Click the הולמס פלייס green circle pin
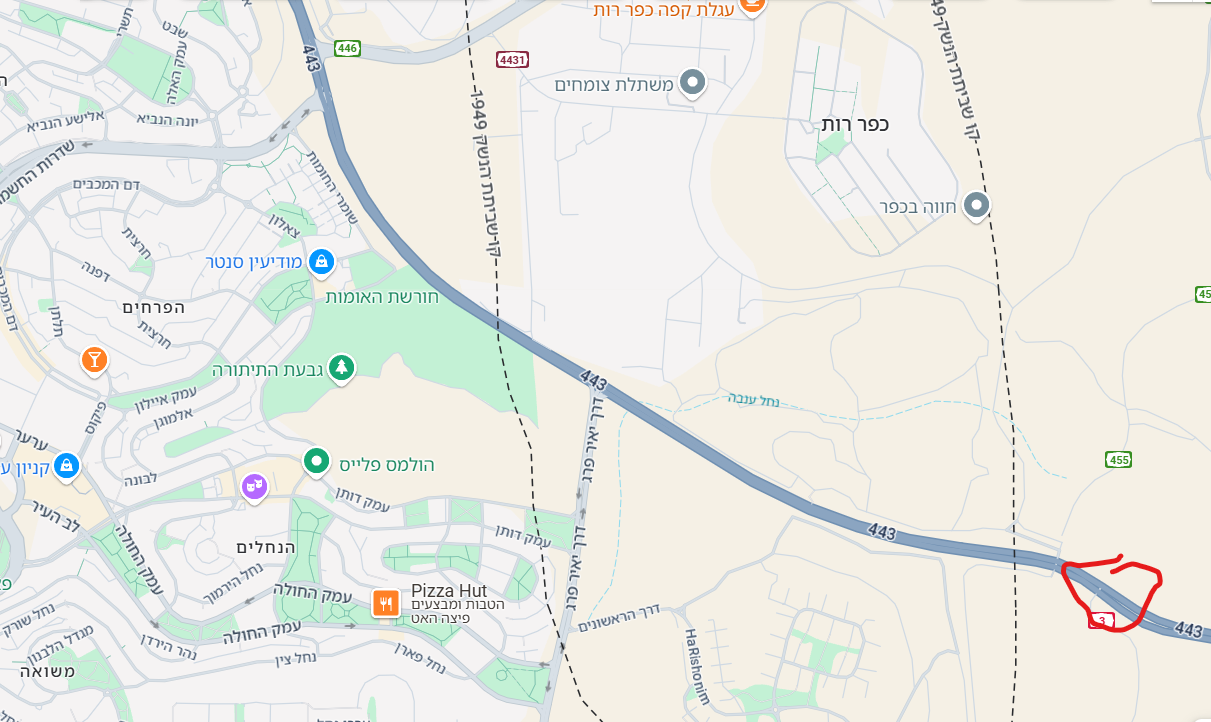1211x722 pixels. [x=317, y=462]
